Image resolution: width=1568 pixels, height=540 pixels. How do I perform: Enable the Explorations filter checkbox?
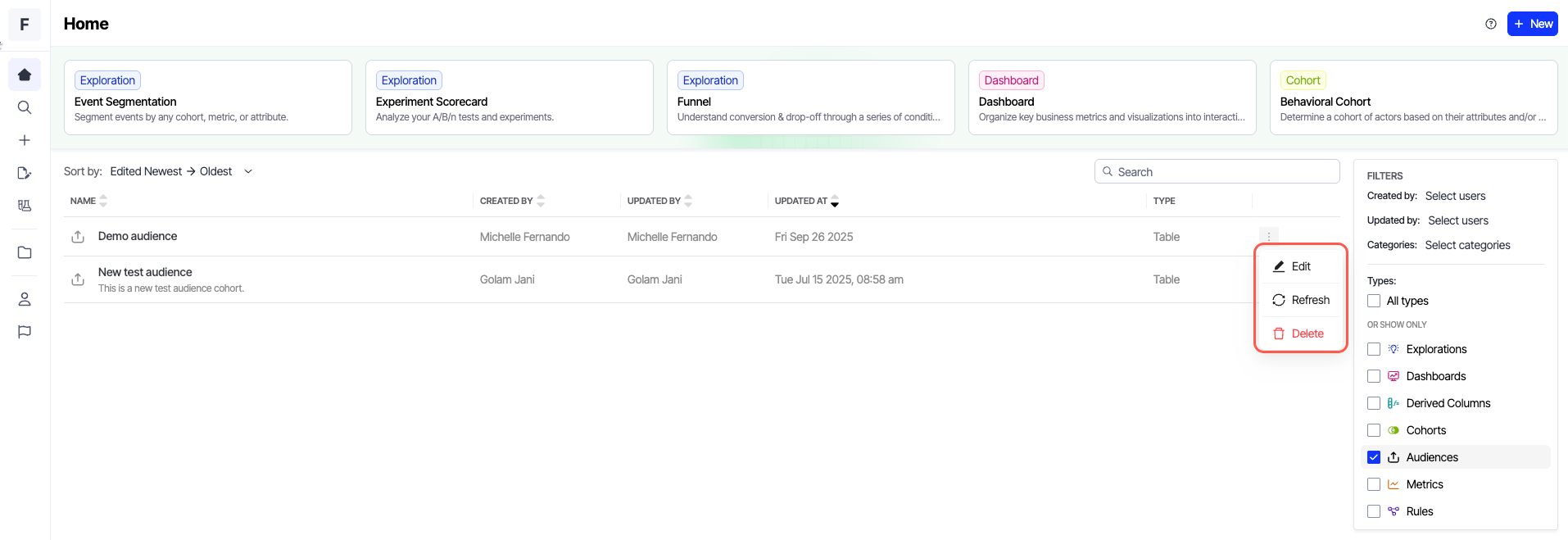click(x=1374, y=349)
